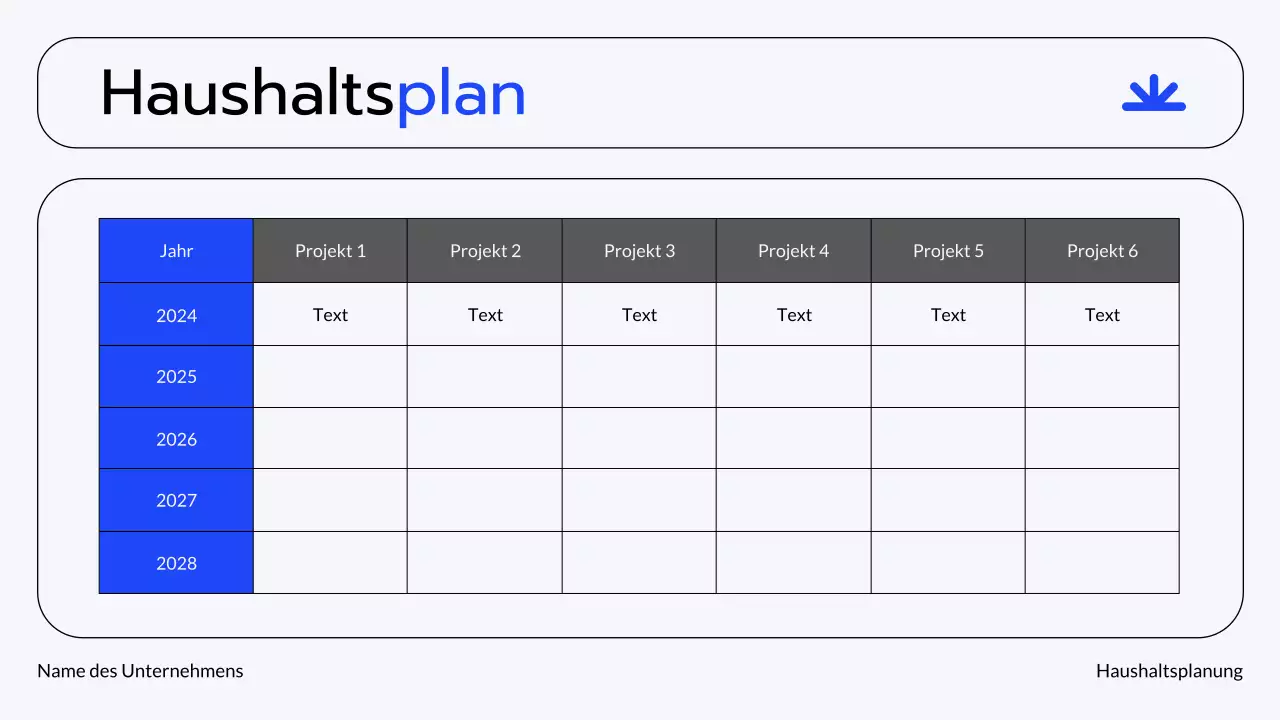Click the Text cell under Projekt 6
This screenshot has width=1280, height=720.
coord(1102,315)
